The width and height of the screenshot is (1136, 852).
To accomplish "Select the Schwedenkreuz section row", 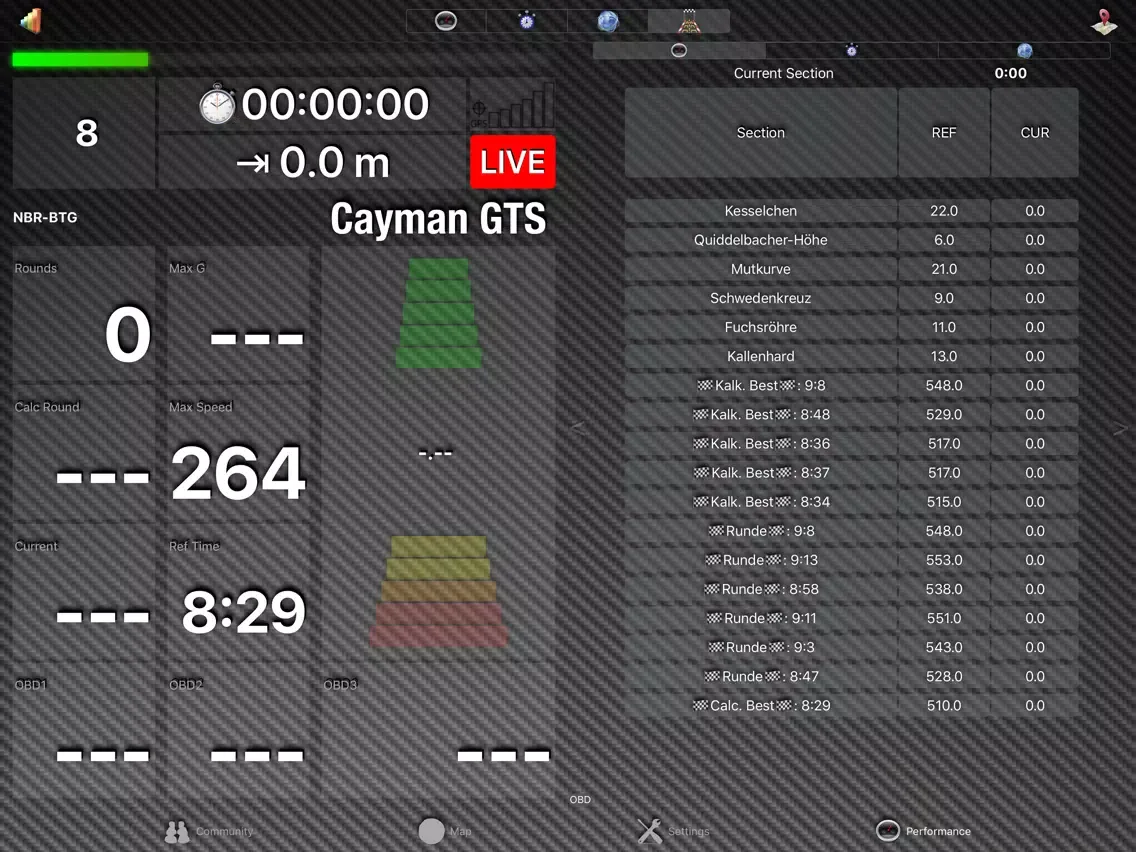I will pyautogui.click(x=851, y=298).
